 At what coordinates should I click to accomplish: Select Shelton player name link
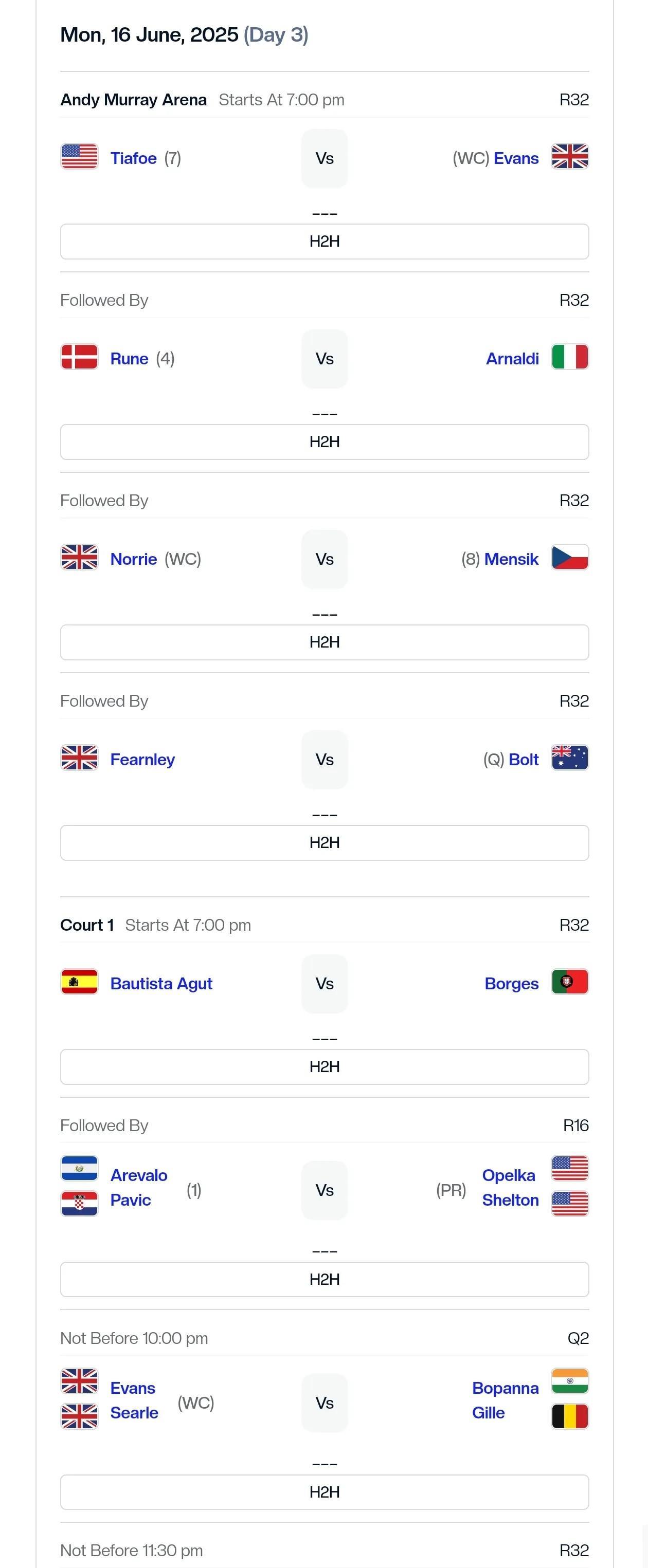click(x=510, y=1200)
